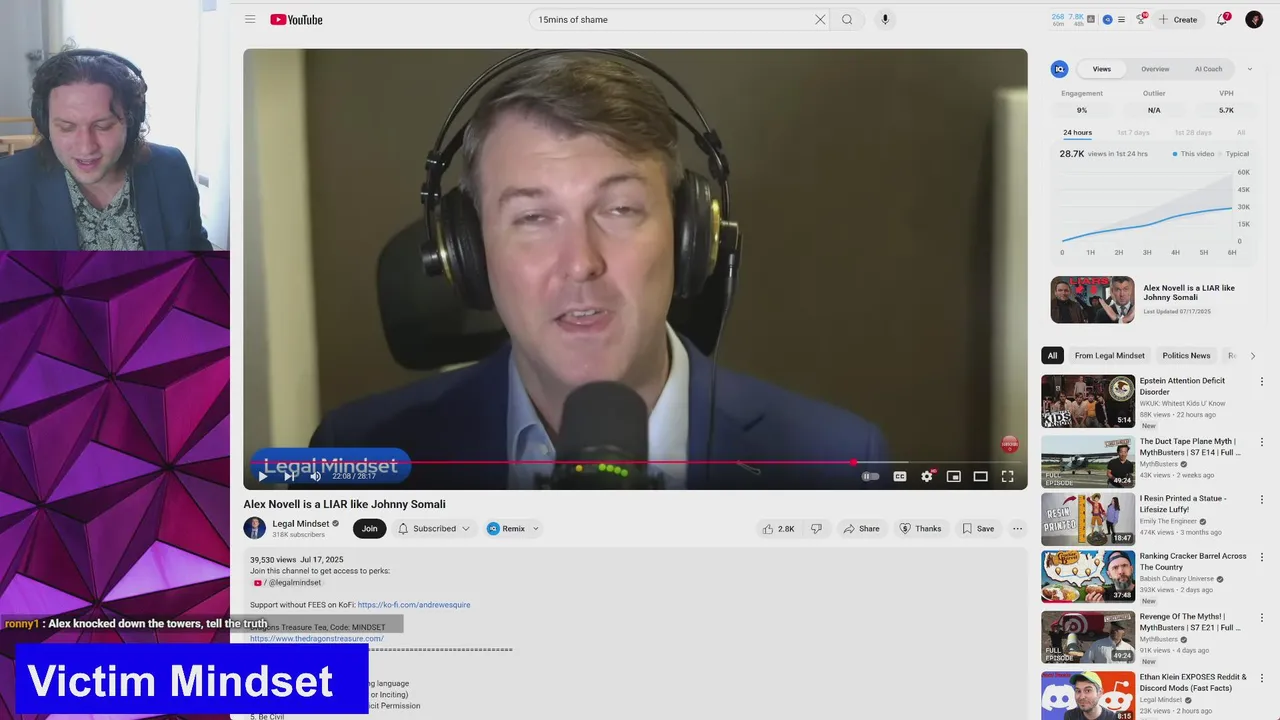Collapse the analytics panel chevron
1280x720 pixels.
[1249, 69]
